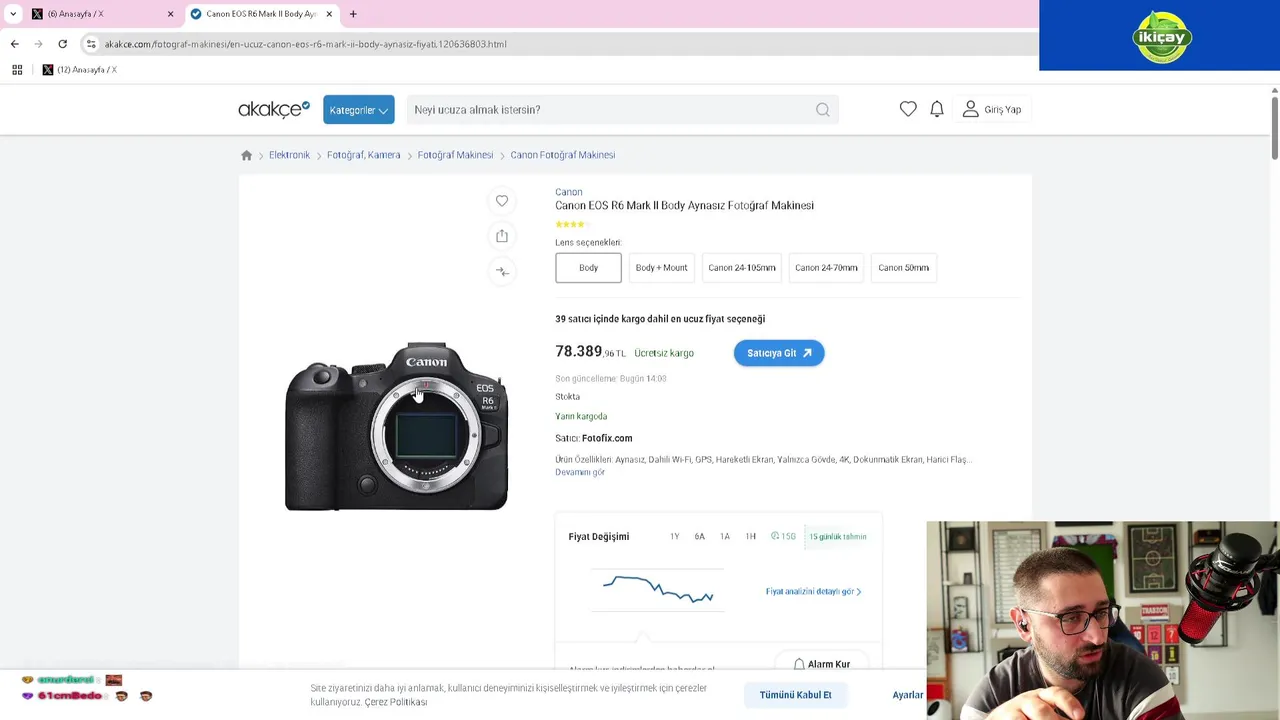The image size is (1280, 720).
Task: Open a new browser tab with plus
Action: pyautogui.click(x=353, y=14)
